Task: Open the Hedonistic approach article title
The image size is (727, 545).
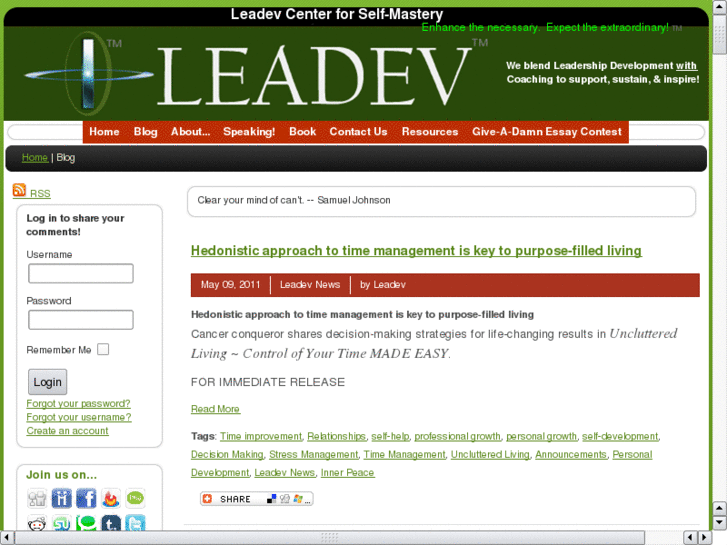Action: [416, 250]
